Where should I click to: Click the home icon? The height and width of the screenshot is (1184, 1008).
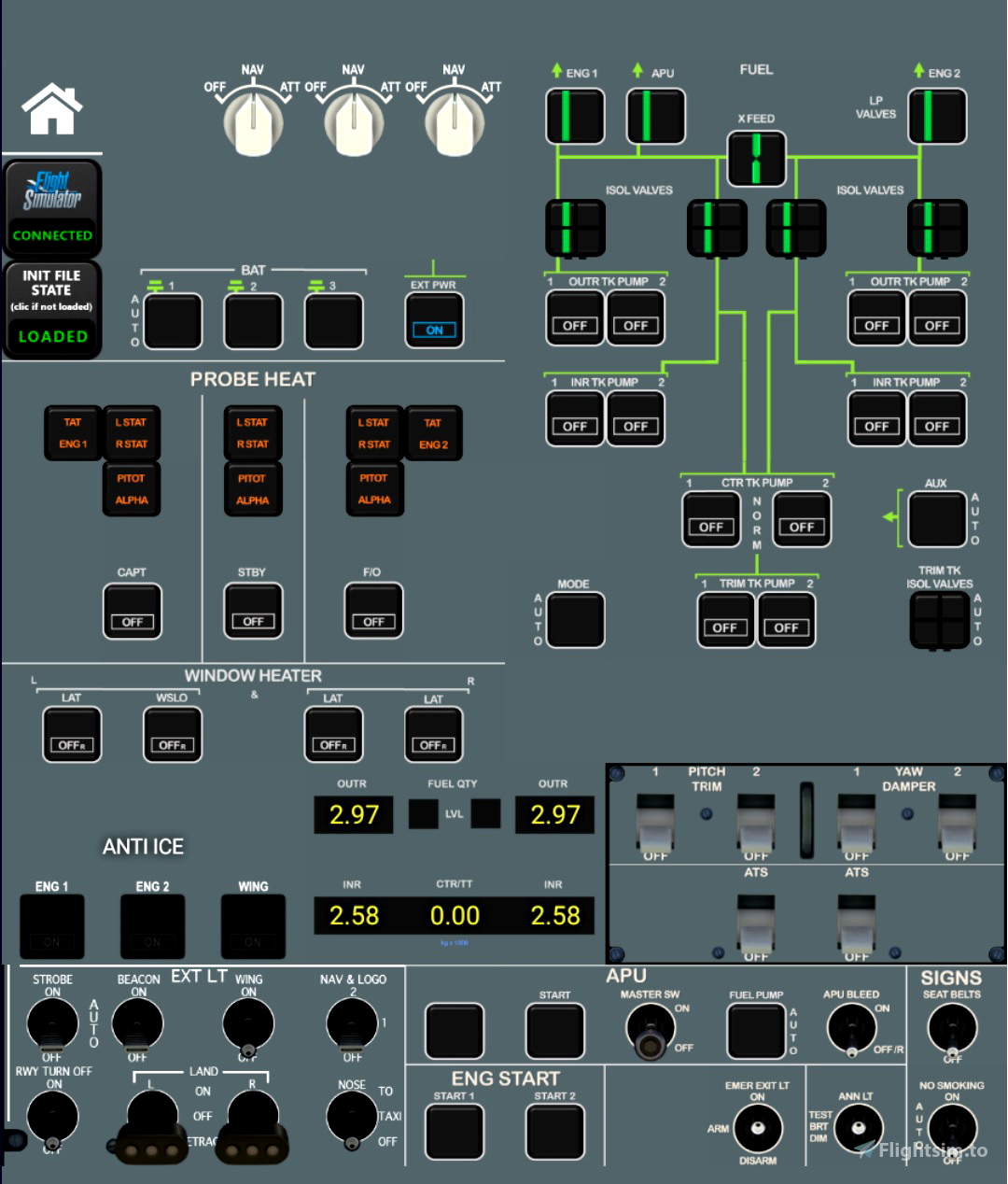pyautogui.click(x=51, y=108)
